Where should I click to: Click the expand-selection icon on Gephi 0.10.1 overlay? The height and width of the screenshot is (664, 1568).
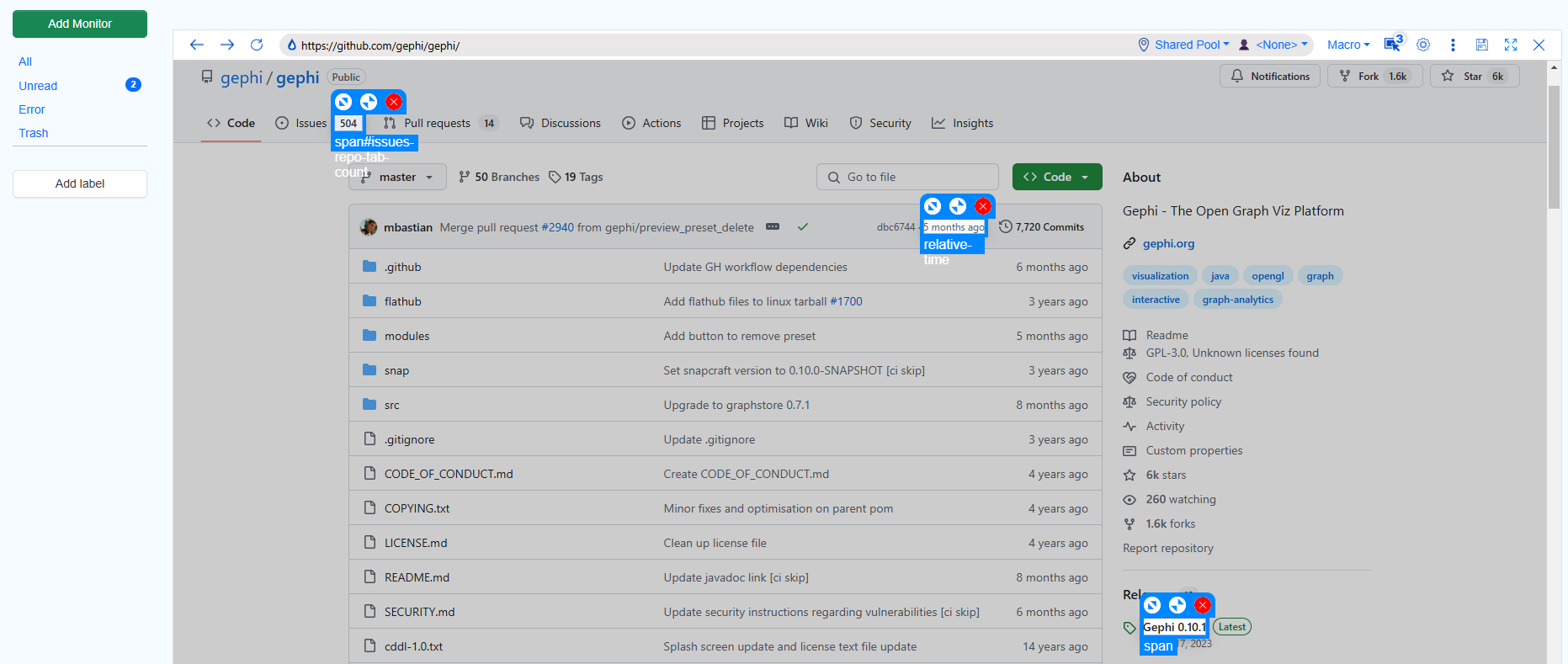(x=1177, y=605)
